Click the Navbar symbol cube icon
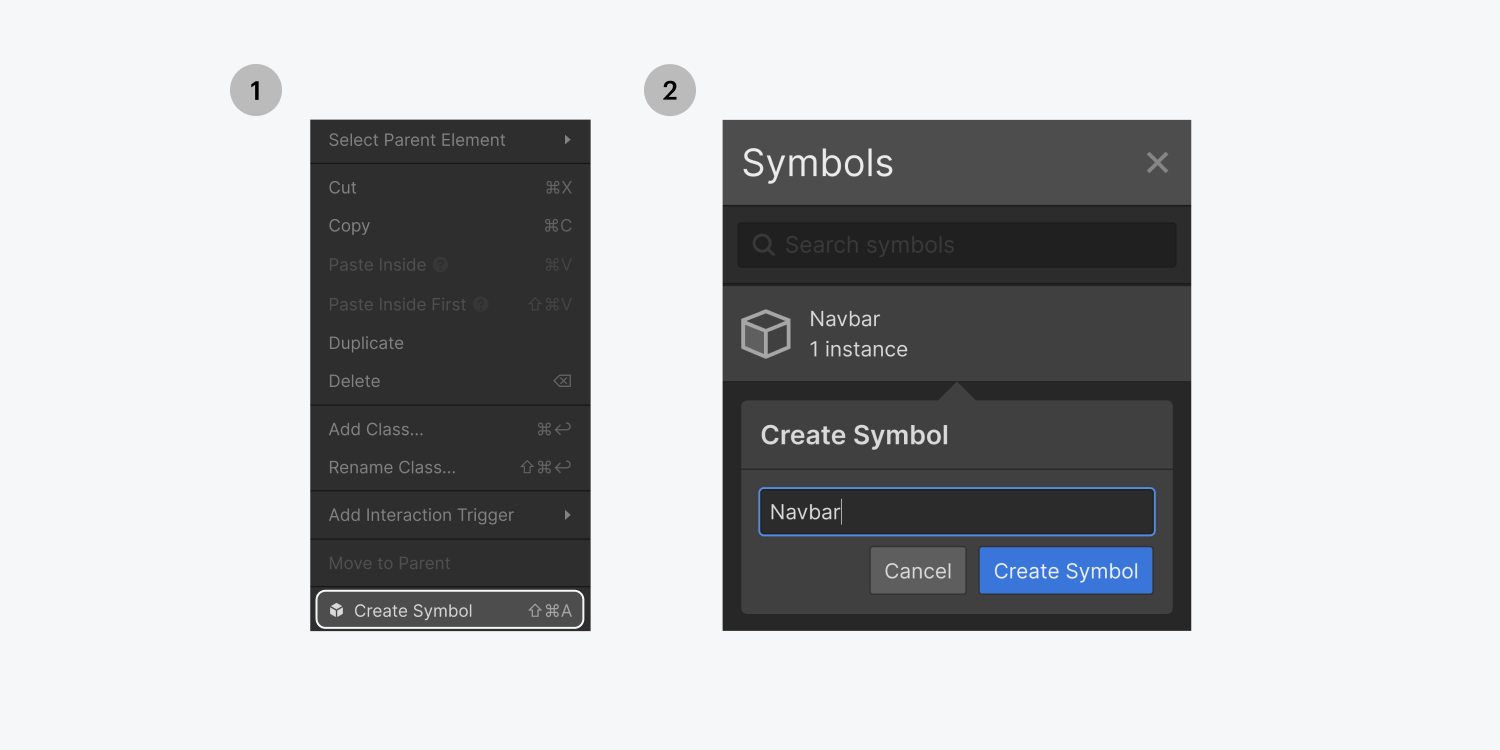 [x=766, y=333]
